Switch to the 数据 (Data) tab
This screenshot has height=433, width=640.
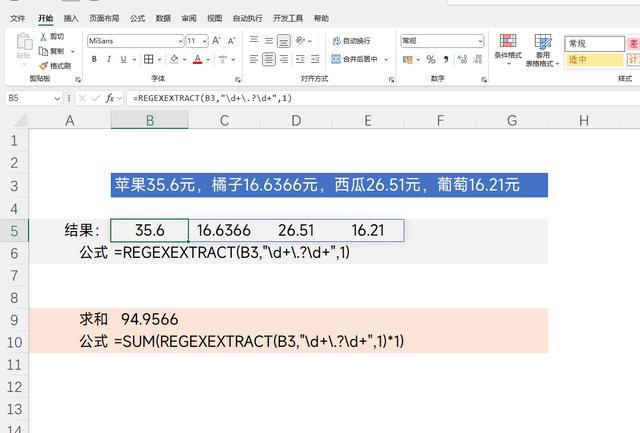(163, 18)
